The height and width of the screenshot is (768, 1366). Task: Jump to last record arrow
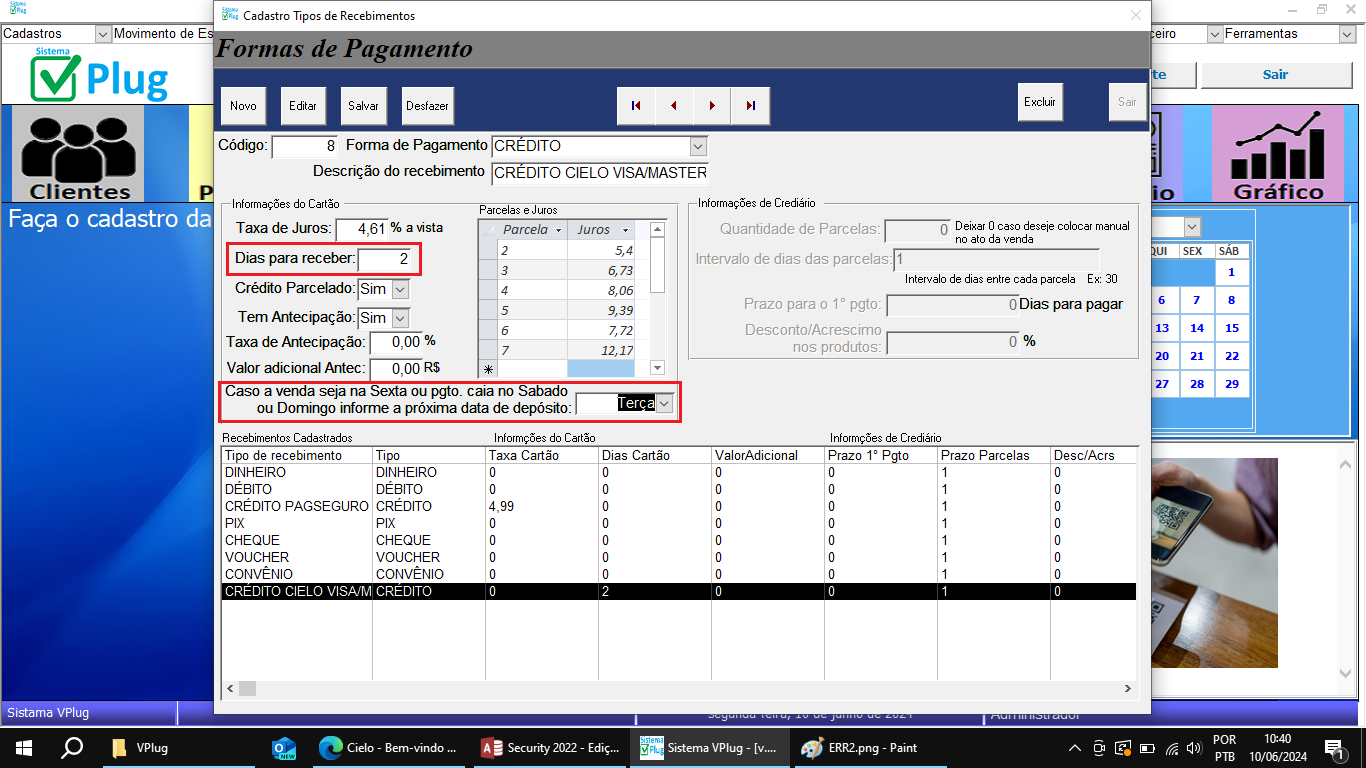[x=750, y=106]
